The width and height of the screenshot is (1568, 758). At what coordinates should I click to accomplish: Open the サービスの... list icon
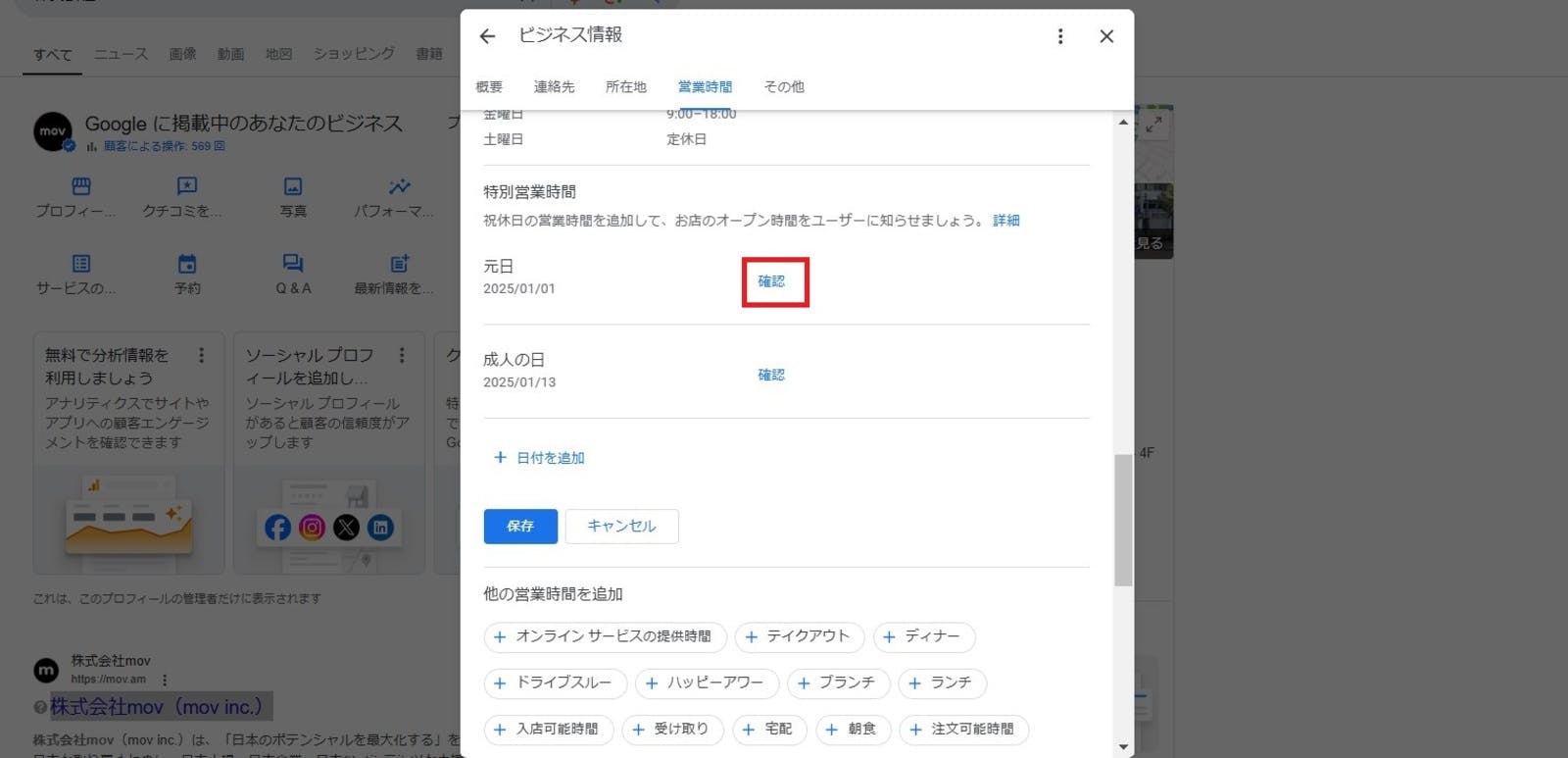coord(80,264)
